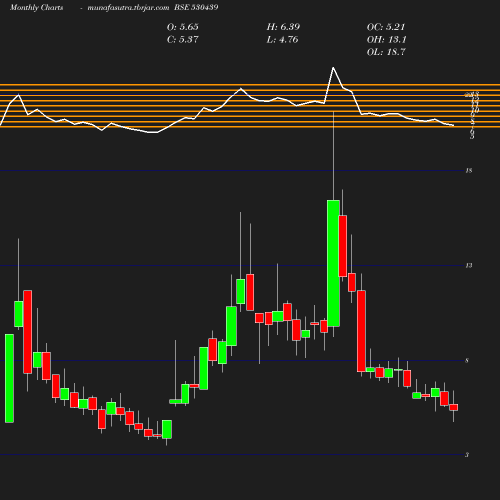
Task: Click the 18 price axis label
Action: 469,171
